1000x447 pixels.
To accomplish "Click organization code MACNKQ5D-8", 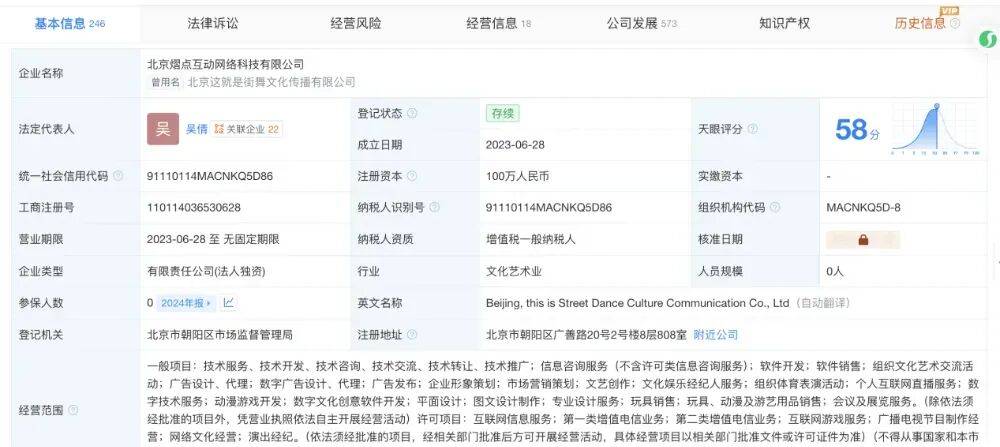I will tap(864, 207).
